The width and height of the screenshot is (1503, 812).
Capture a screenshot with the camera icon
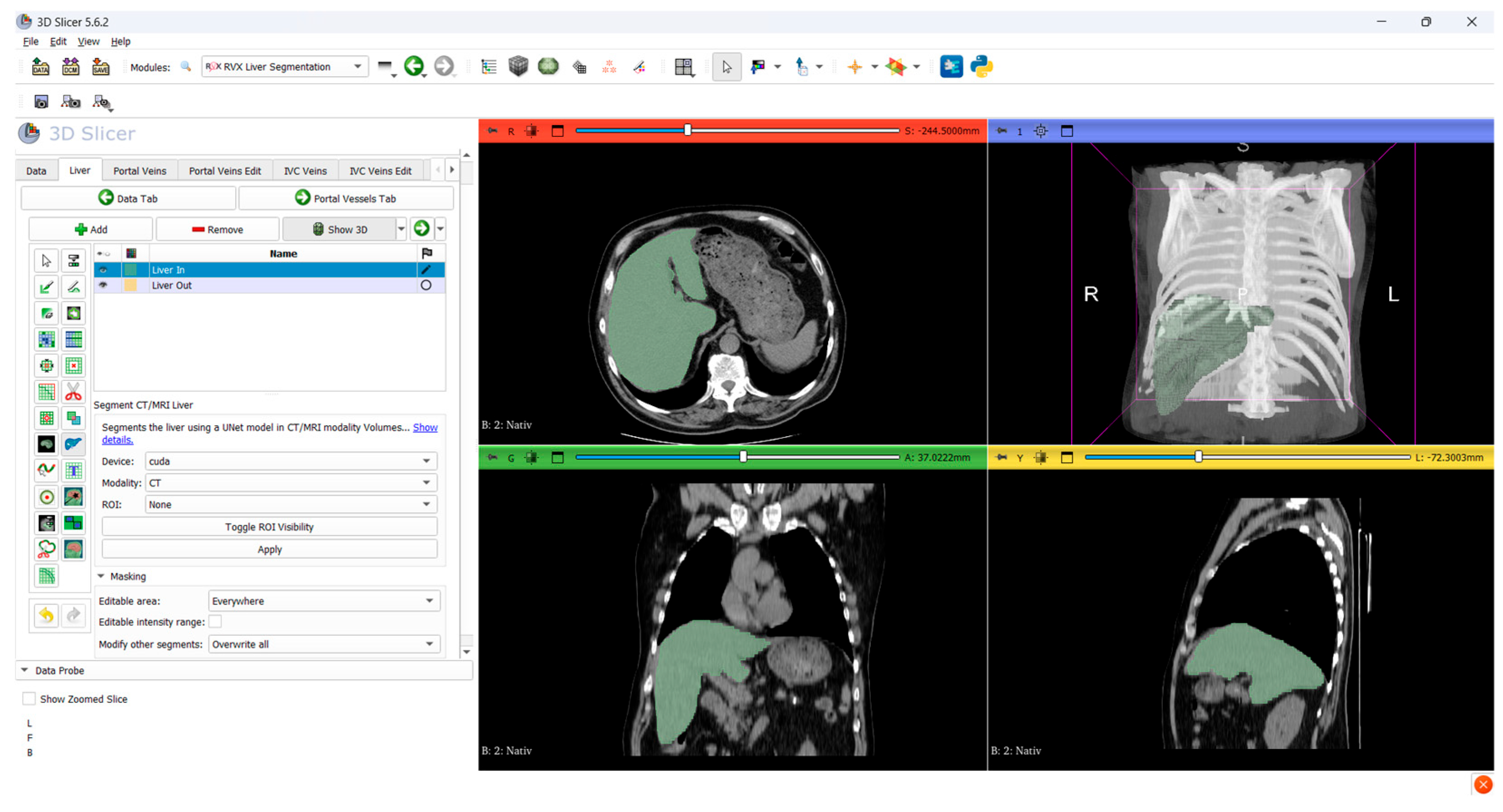tap(41, 102)
